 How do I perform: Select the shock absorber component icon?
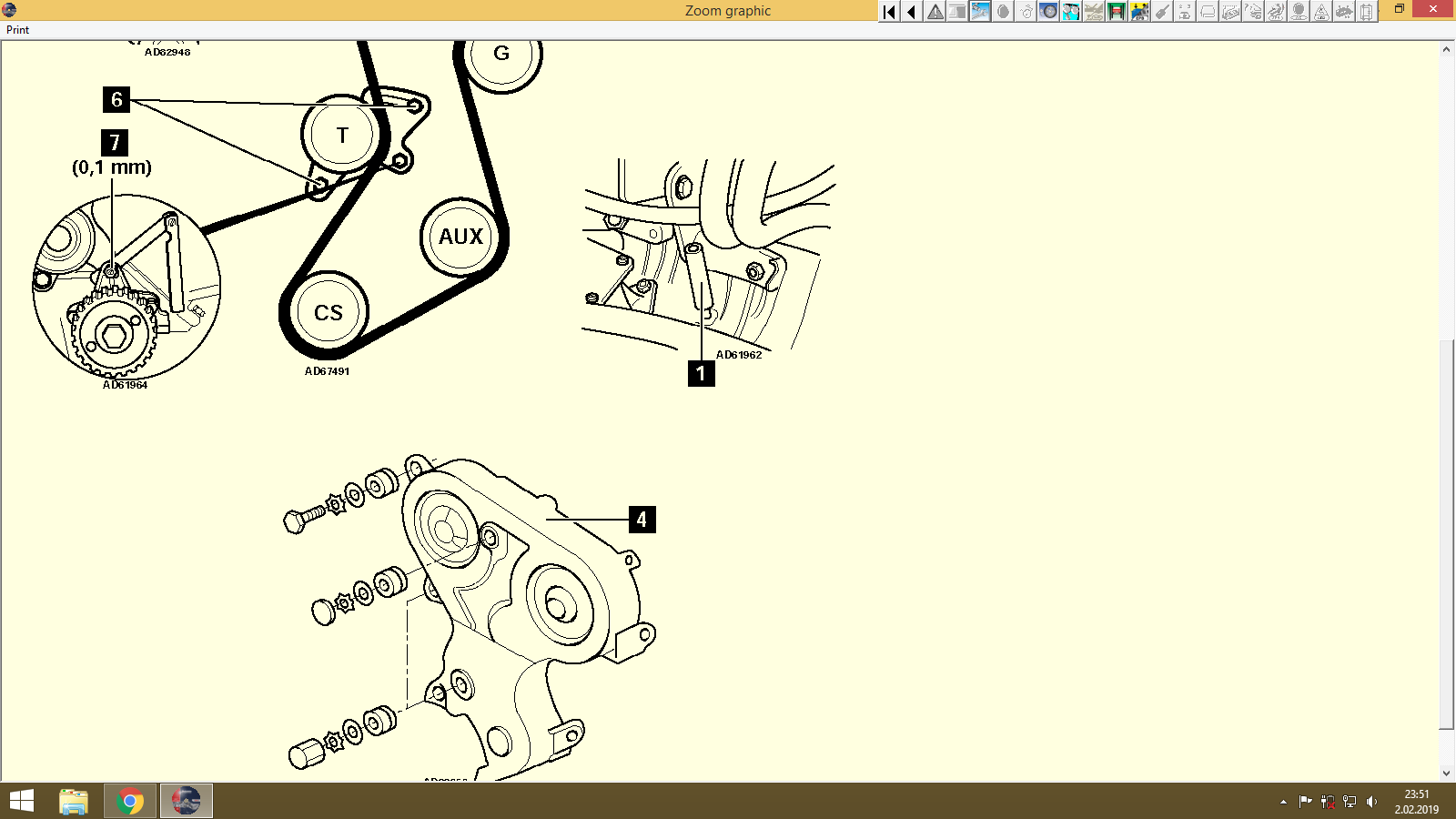pyautogui.click(x=1071, y=12)
